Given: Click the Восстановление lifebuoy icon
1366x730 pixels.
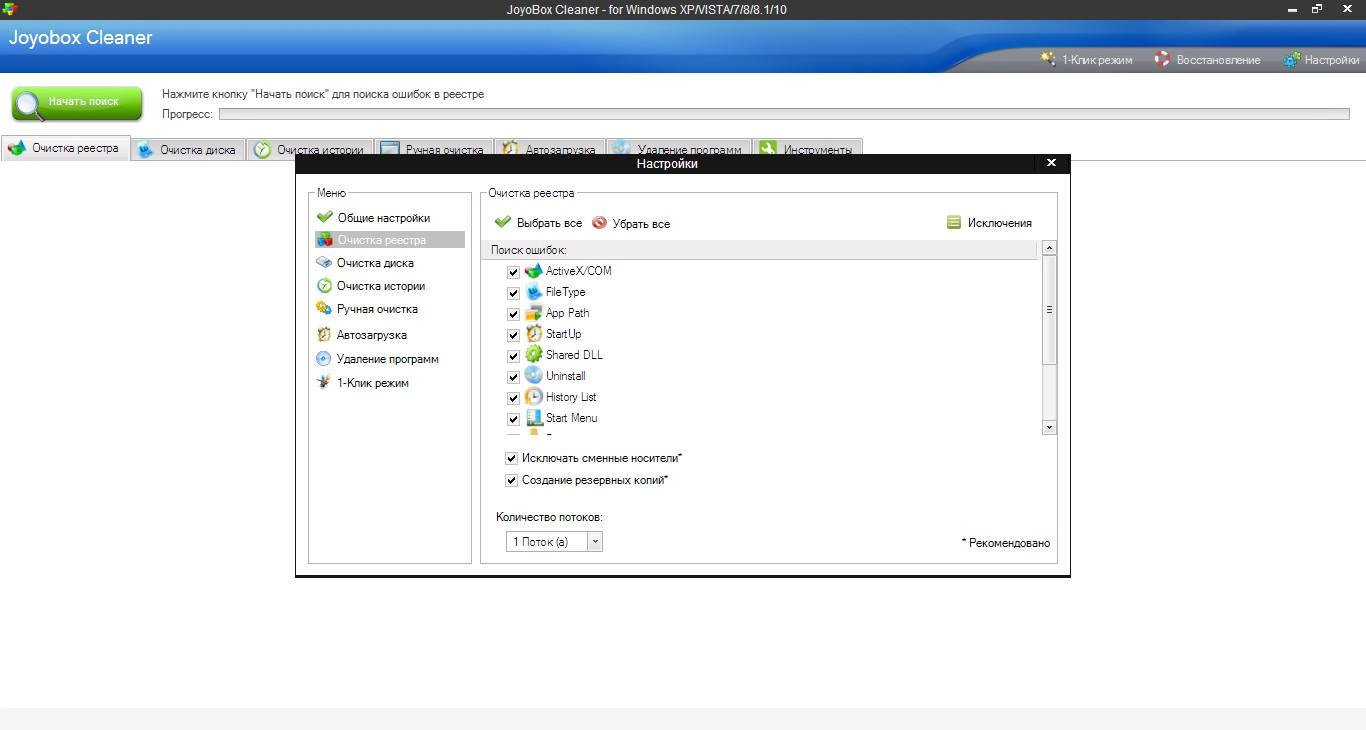Looking at the screenshot, I should pyautogui.click(x=1162, y=59).
